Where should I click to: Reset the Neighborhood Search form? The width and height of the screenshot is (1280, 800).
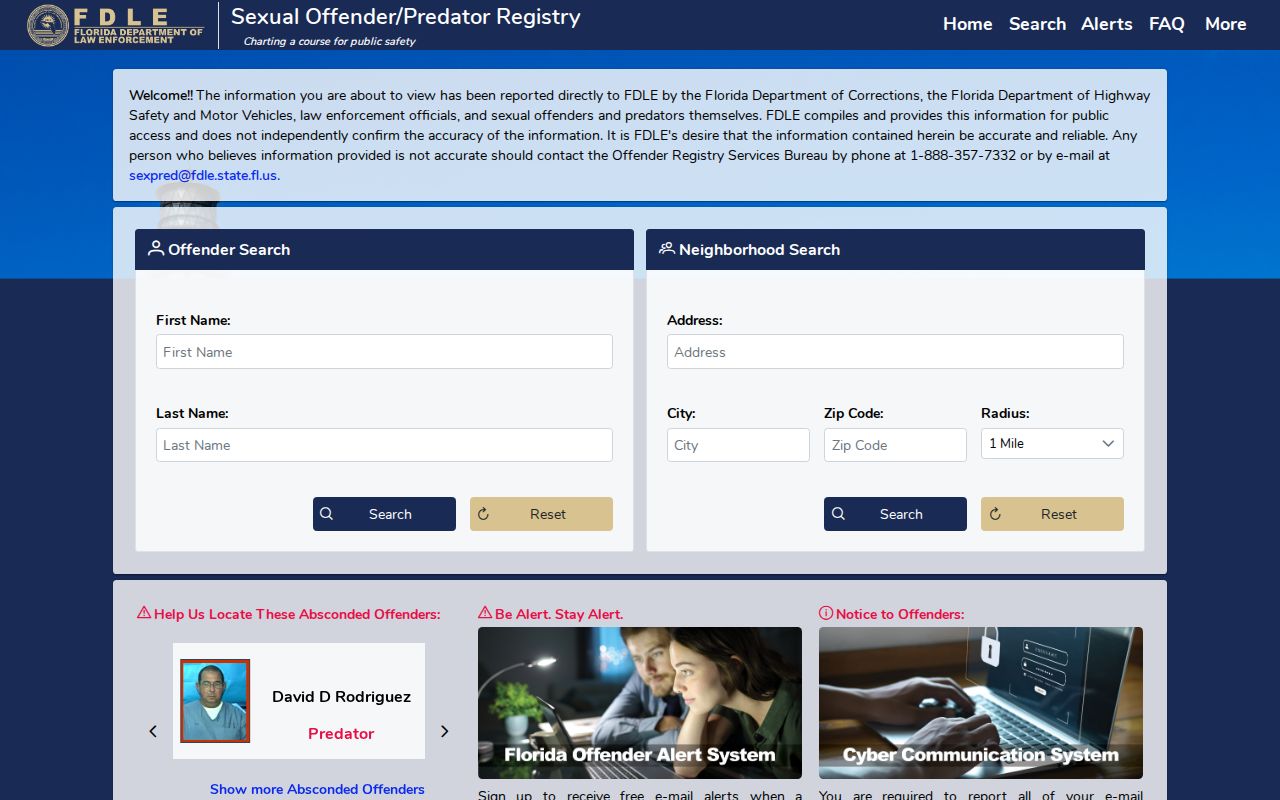(1052, 514)
